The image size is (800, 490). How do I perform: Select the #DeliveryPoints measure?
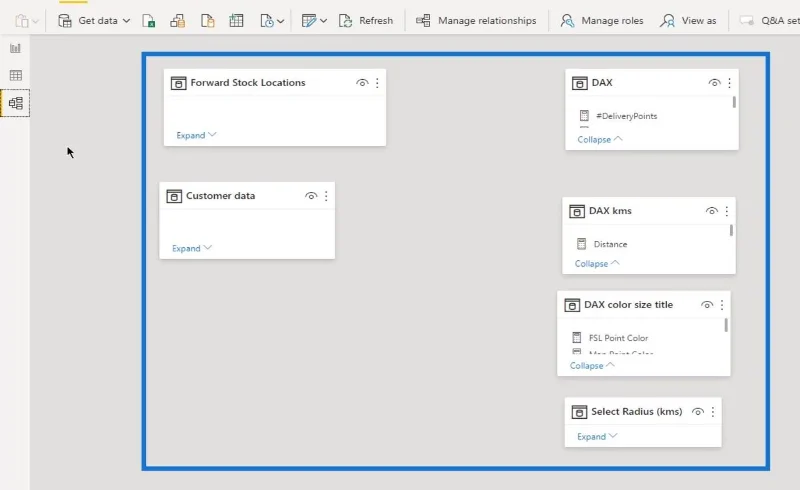click(627, 116)
